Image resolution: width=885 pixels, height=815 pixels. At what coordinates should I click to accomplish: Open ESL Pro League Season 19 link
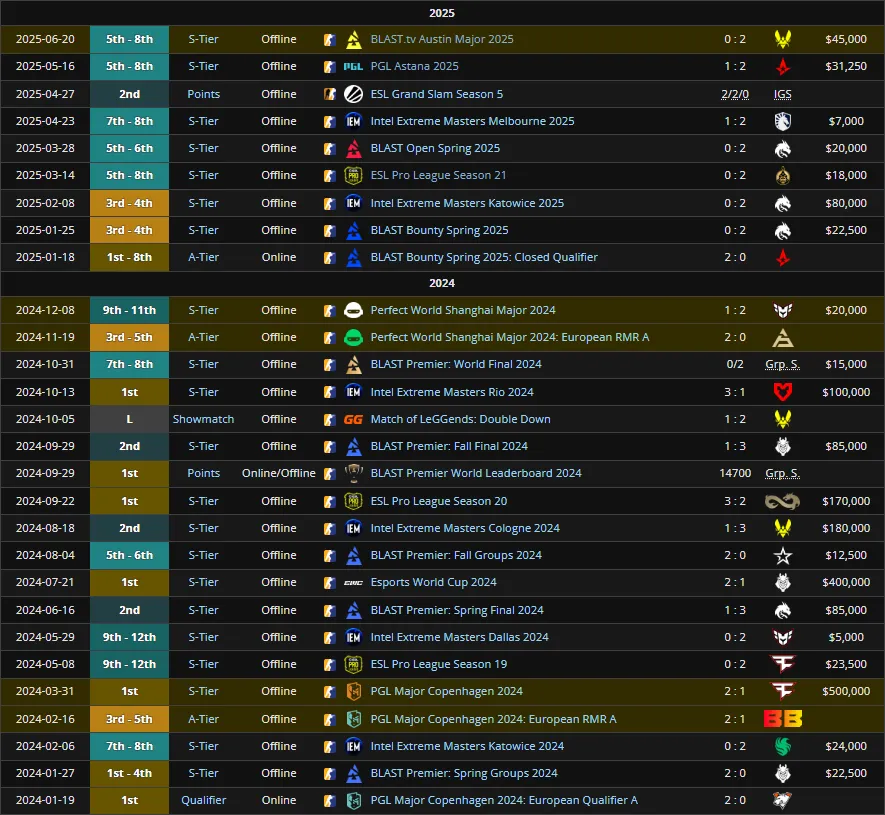click(439, 664)
